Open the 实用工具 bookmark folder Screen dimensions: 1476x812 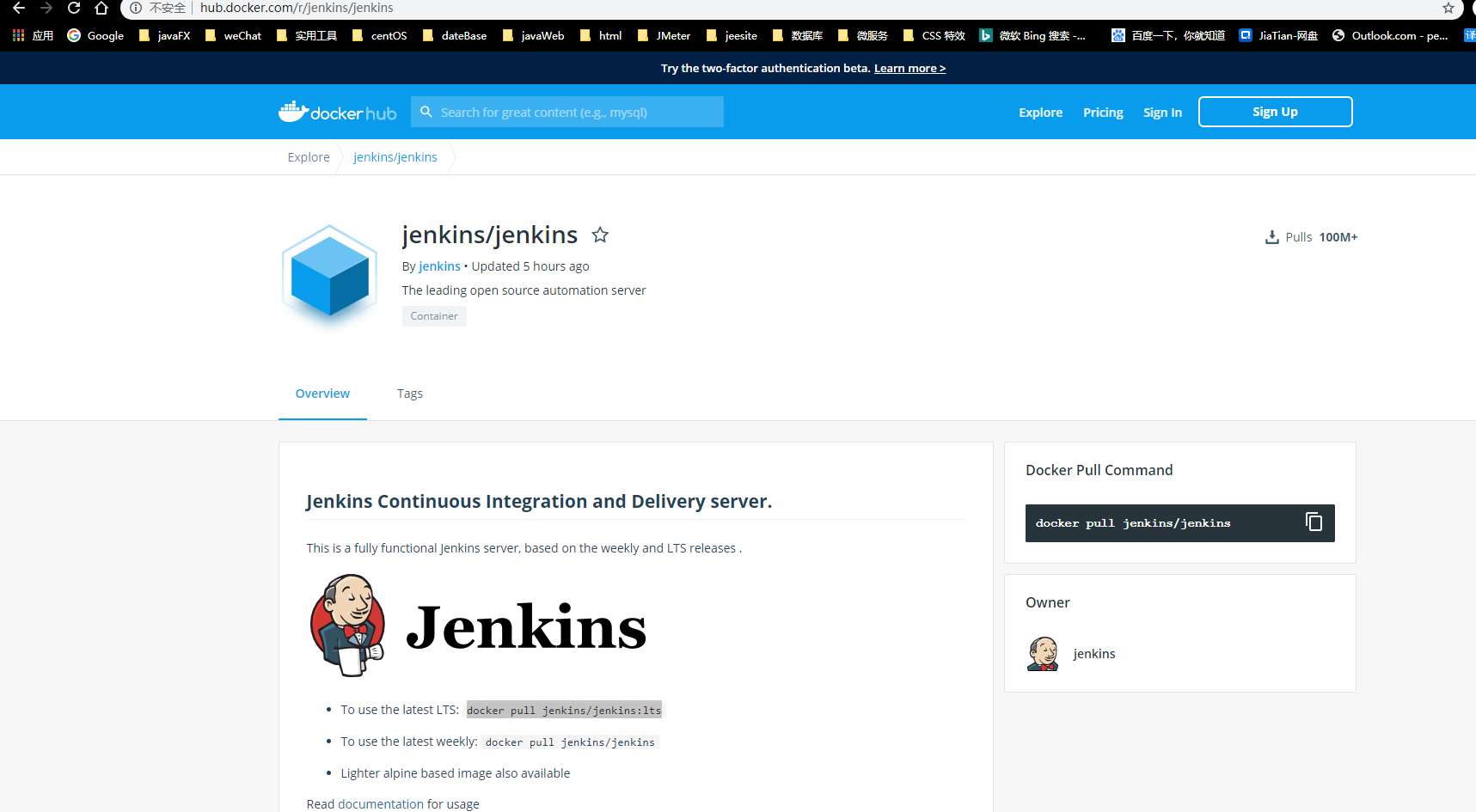click(307, 35)
